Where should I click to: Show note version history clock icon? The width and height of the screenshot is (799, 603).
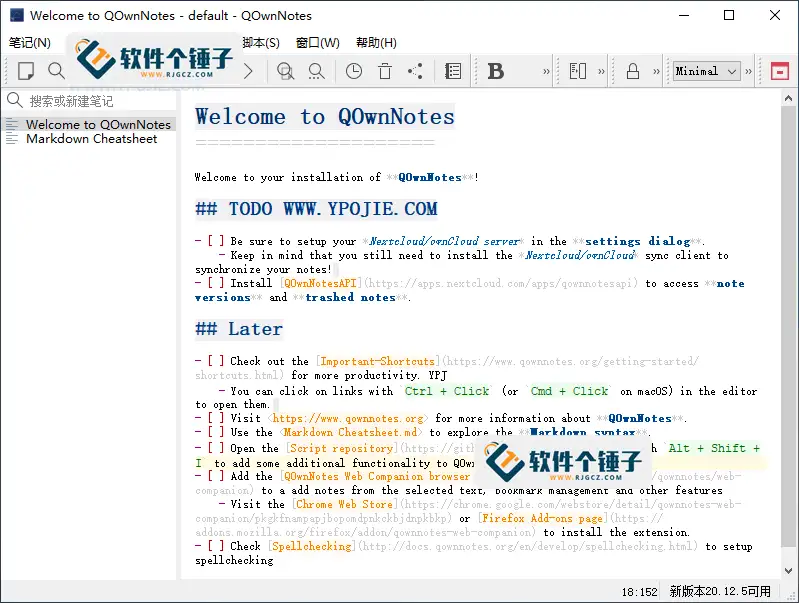[x=354, y=71]
